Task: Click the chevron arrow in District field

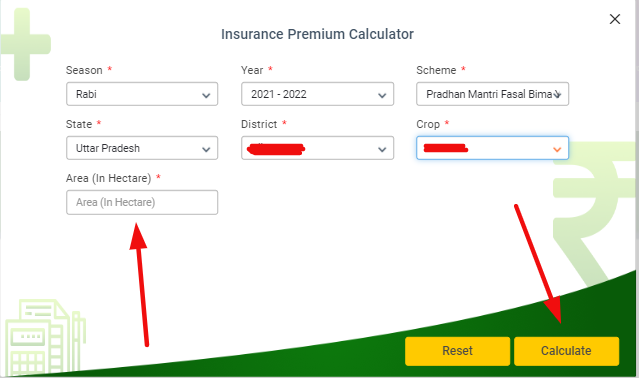Action: (382, 149)
